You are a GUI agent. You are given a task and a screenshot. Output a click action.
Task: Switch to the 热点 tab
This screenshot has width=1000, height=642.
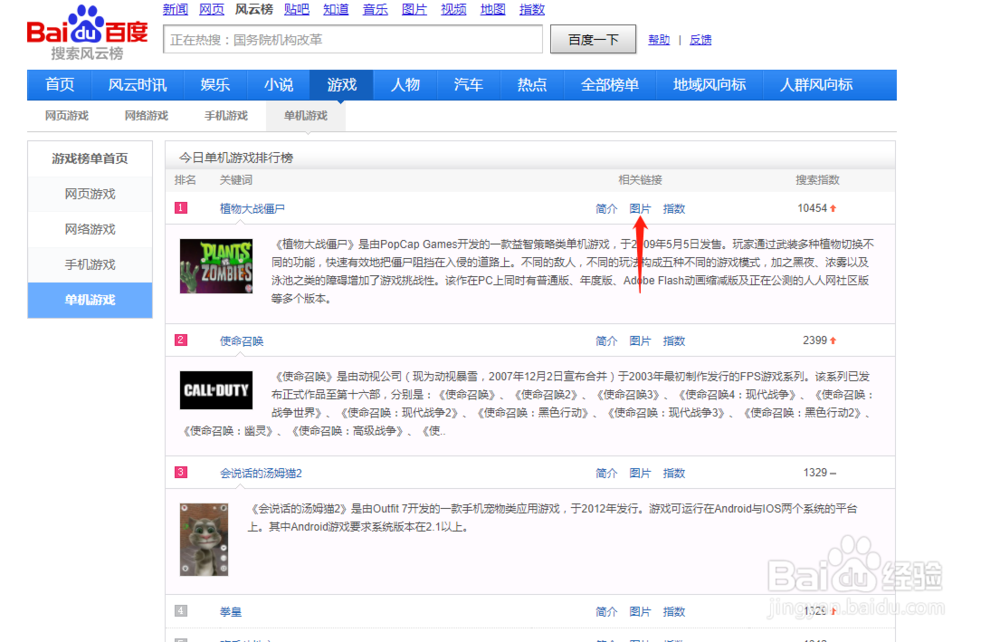pyautogui.click(x=531, y=85)
